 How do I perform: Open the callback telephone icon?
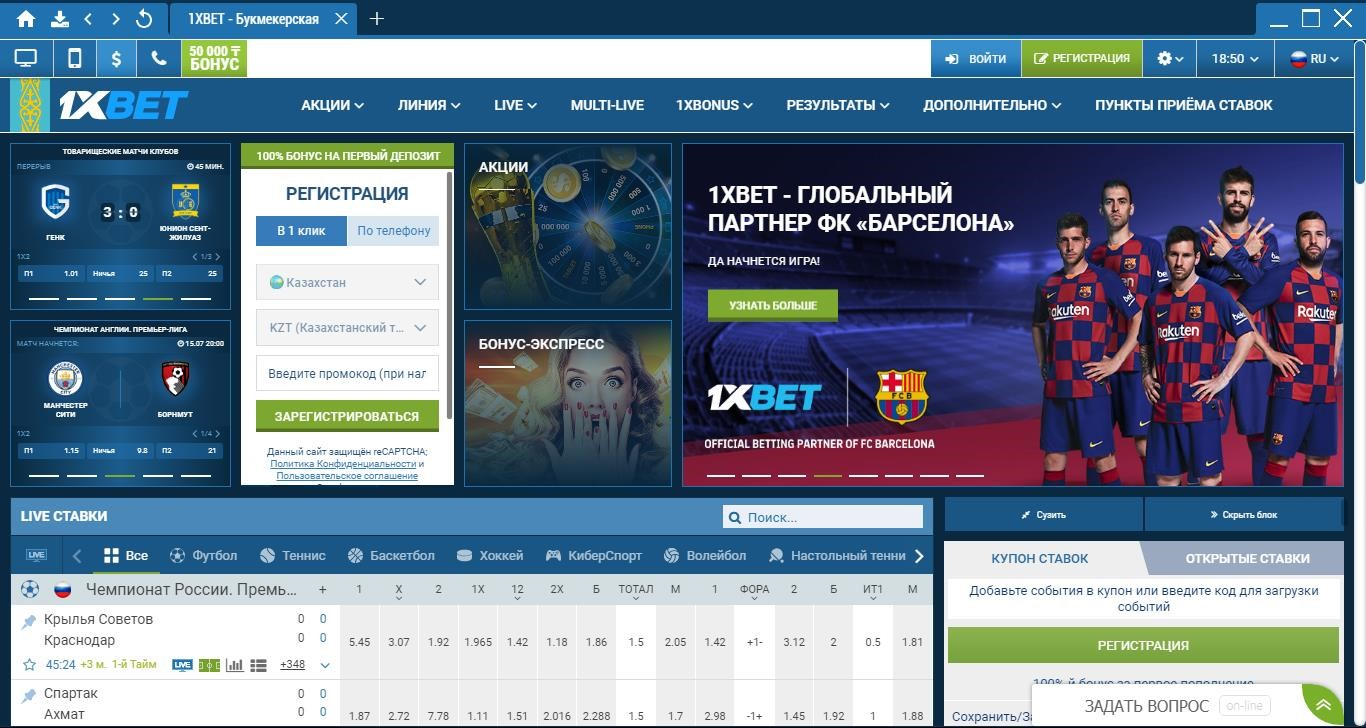click(158, 59)
